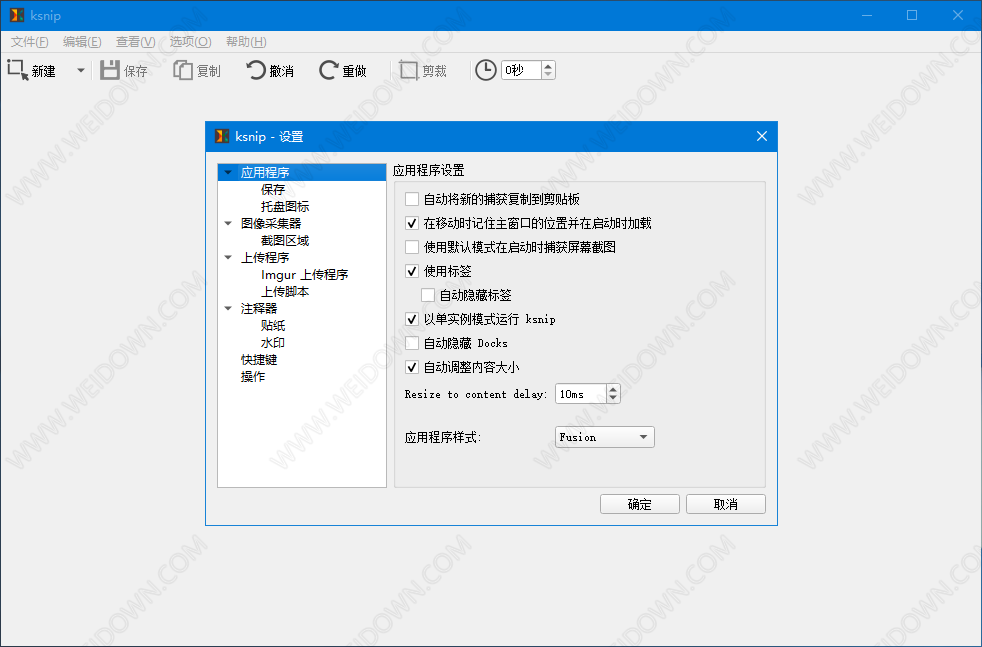The width and height of the screenshot is (982, 647).
Task: Open the 编辑(E) menu
Action: click(x=82, y=41)
